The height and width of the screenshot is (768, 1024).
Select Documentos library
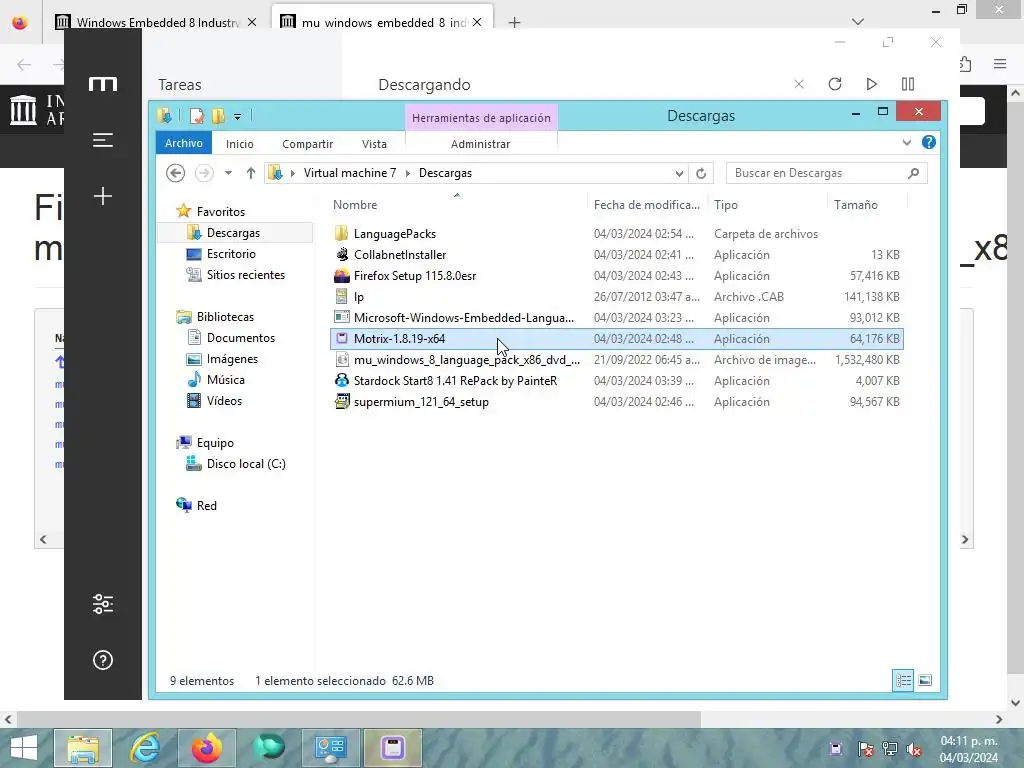(x=240, y=338)
